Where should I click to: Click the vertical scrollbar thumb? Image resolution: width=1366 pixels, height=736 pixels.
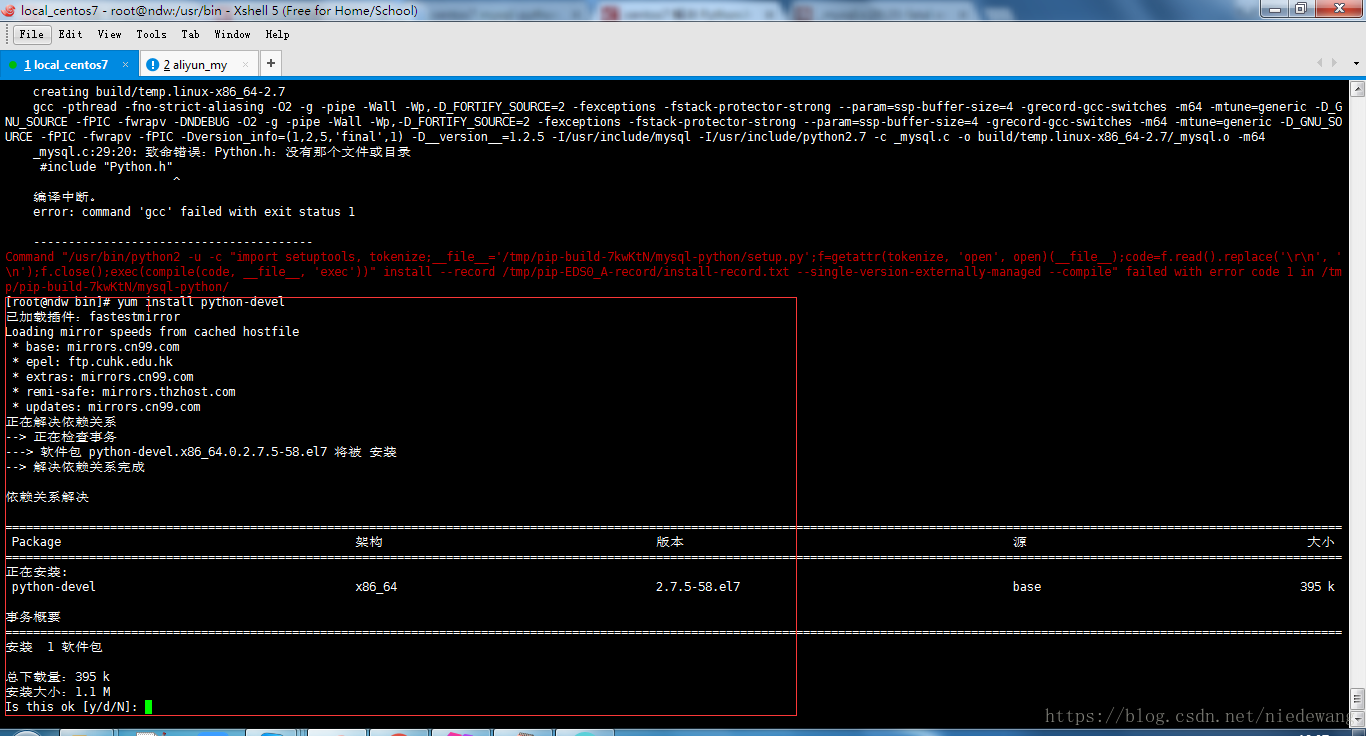tap(1358, 697)
